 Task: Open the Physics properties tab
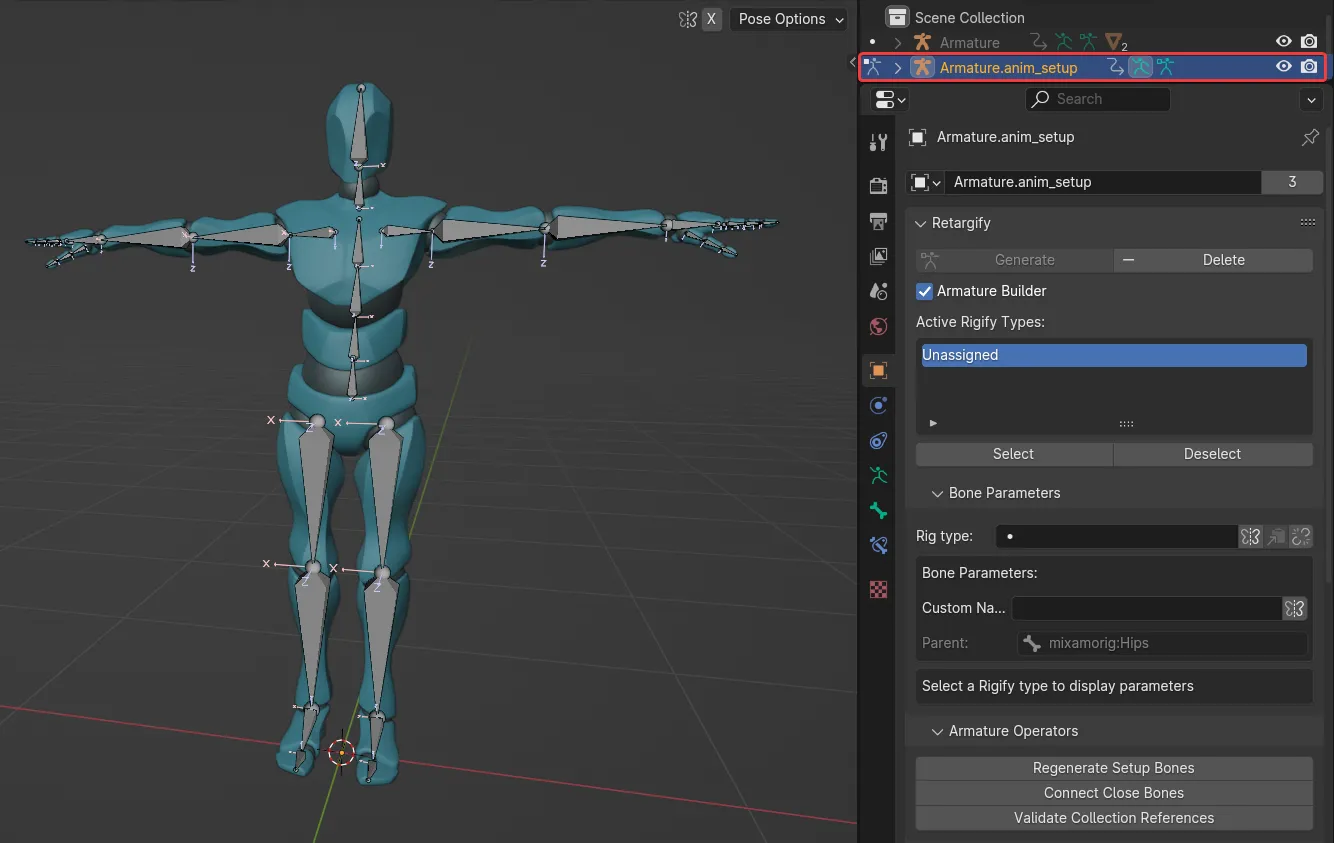point(879,405)
